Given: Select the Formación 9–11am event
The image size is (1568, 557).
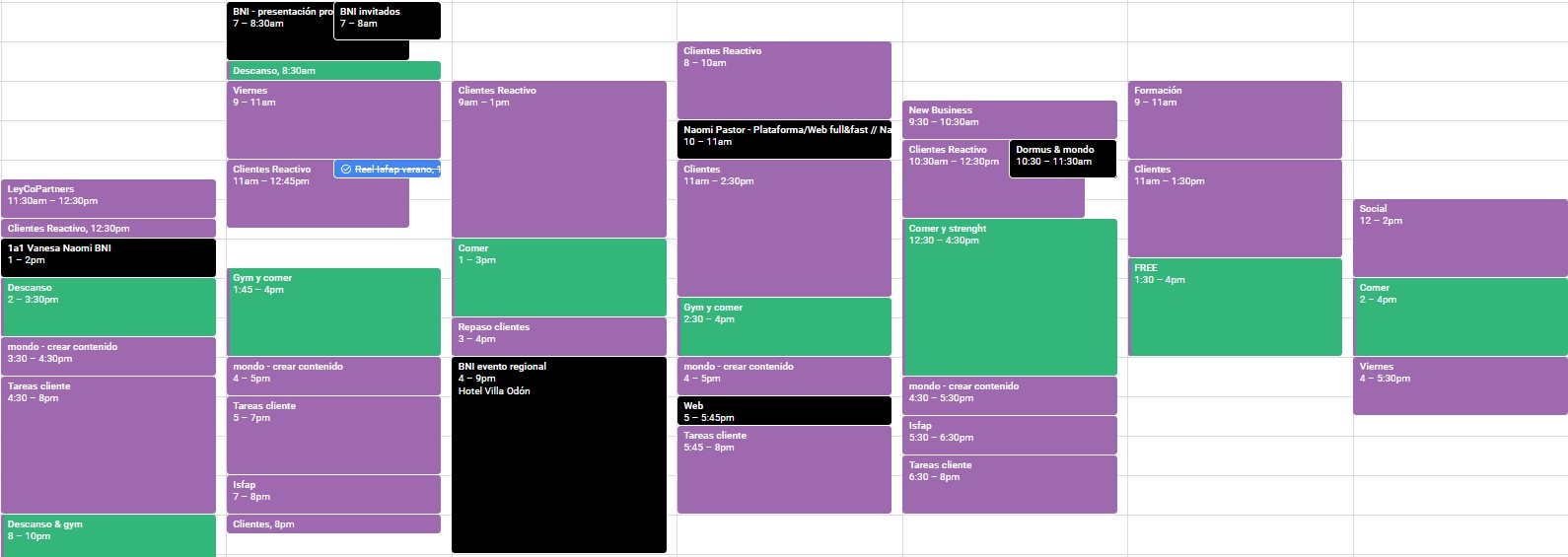Looking at the screenshot, I should point(1234,118).
